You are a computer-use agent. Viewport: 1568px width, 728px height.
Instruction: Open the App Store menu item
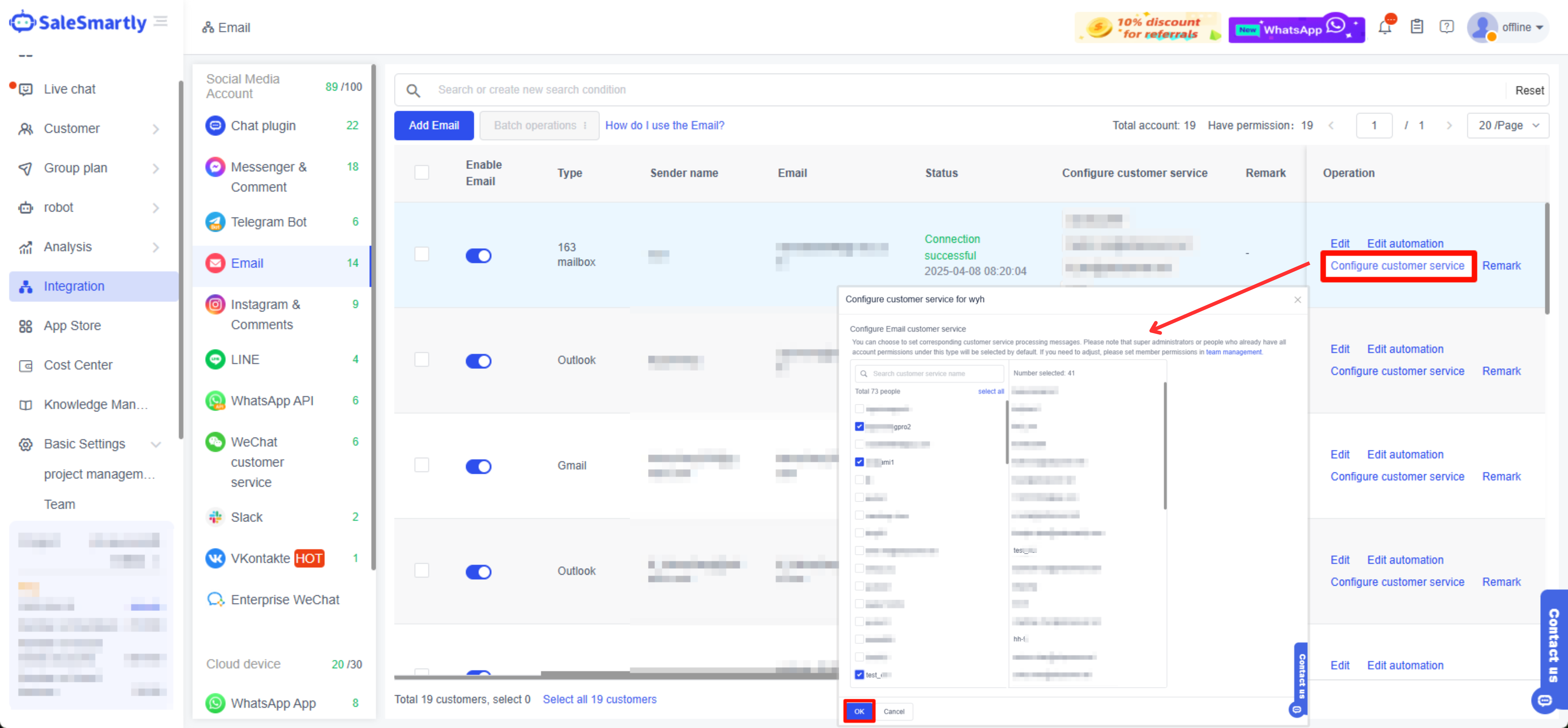[72, 326]
